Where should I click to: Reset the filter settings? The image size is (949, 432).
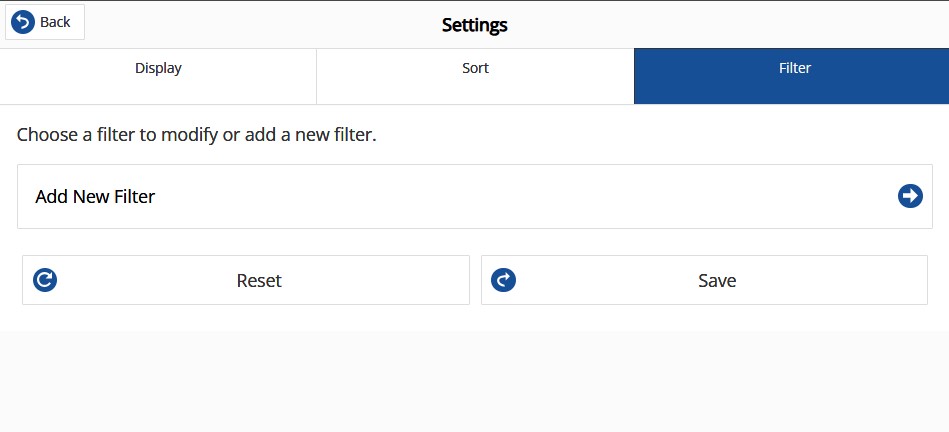click(x=246, y=280)
